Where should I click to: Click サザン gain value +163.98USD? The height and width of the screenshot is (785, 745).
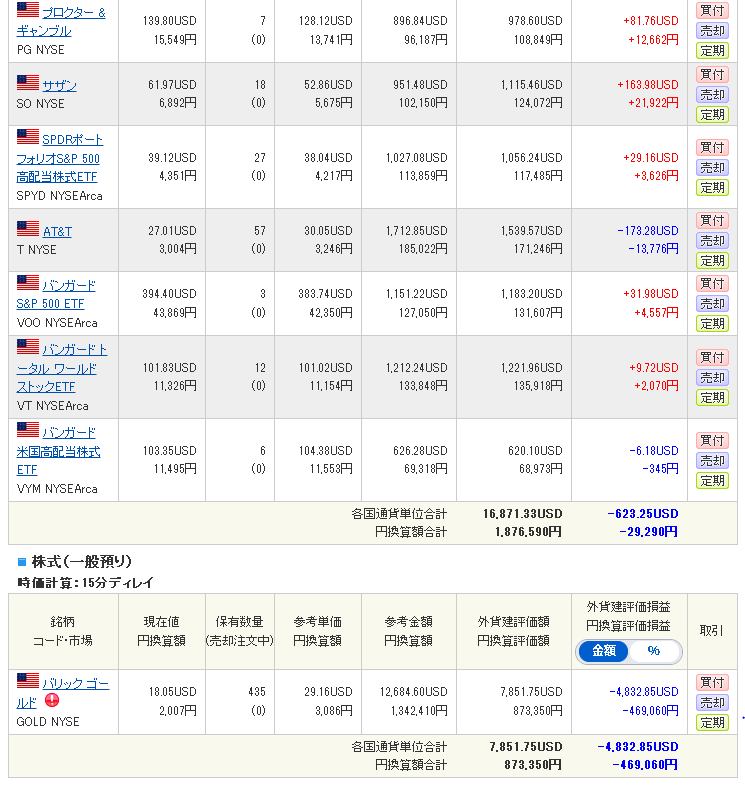648,85
